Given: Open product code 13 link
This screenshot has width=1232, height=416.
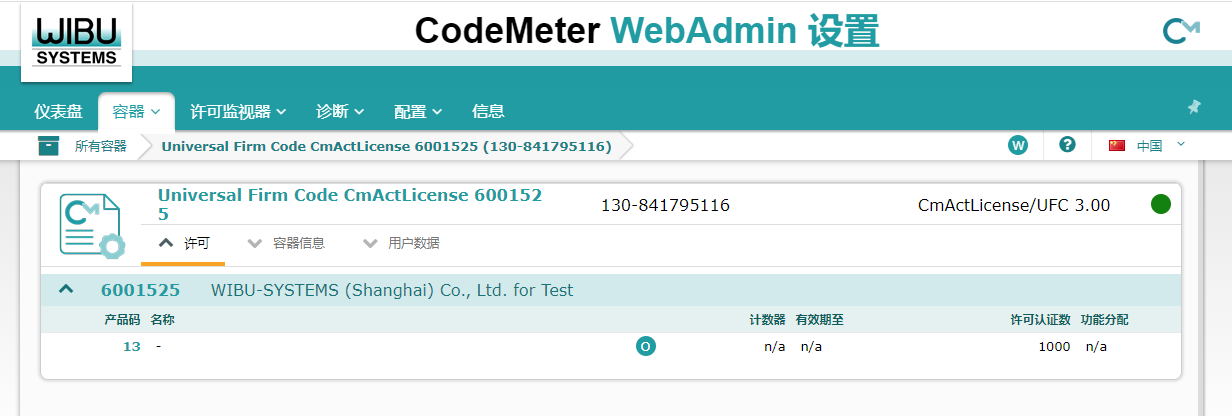Looking at the screenshot, I should [x=132, y=347].
